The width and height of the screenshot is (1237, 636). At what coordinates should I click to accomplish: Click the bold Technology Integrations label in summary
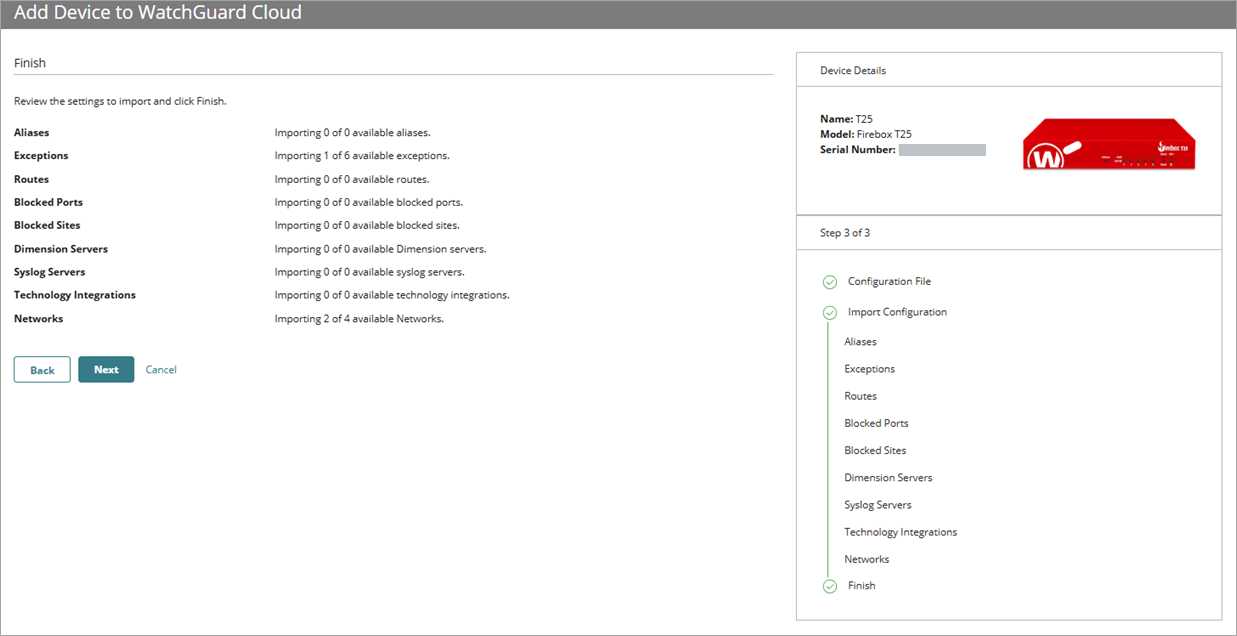(x=75, y=295)
